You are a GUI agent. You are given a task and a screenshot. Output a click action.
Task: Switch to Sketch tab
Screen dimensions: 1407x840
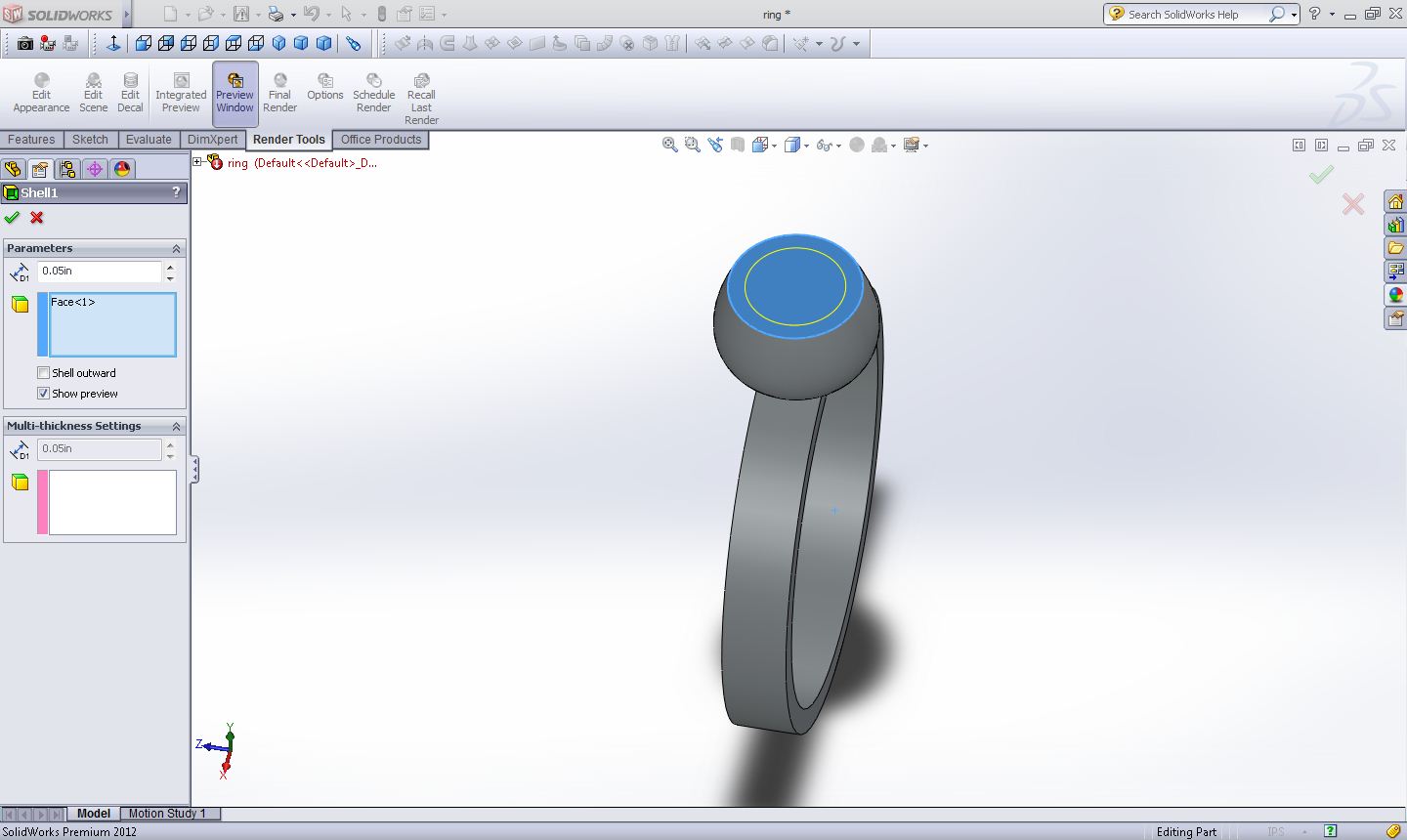[90, 140]
